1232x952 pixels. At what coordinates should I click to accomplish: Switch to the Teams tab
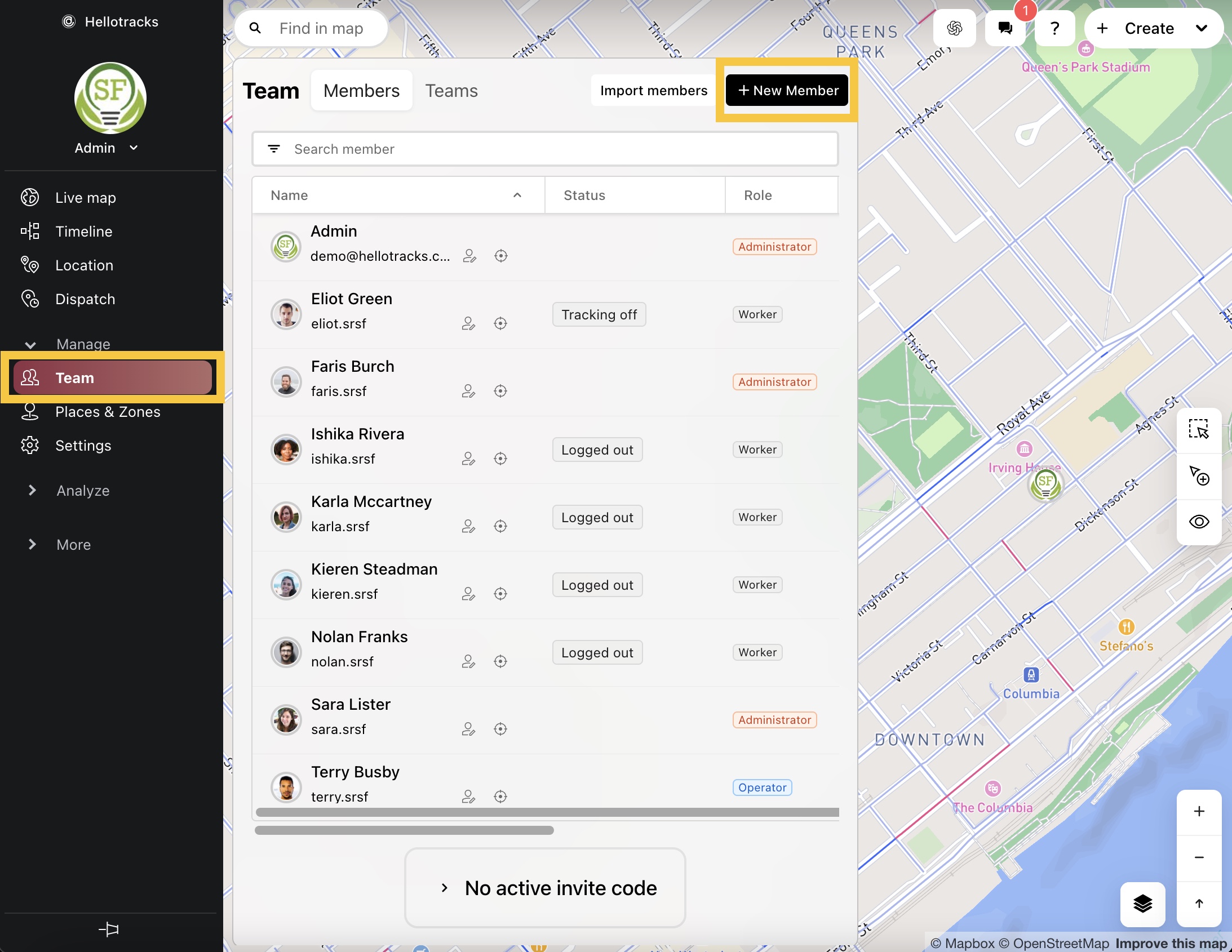click(x=451, y=90)
